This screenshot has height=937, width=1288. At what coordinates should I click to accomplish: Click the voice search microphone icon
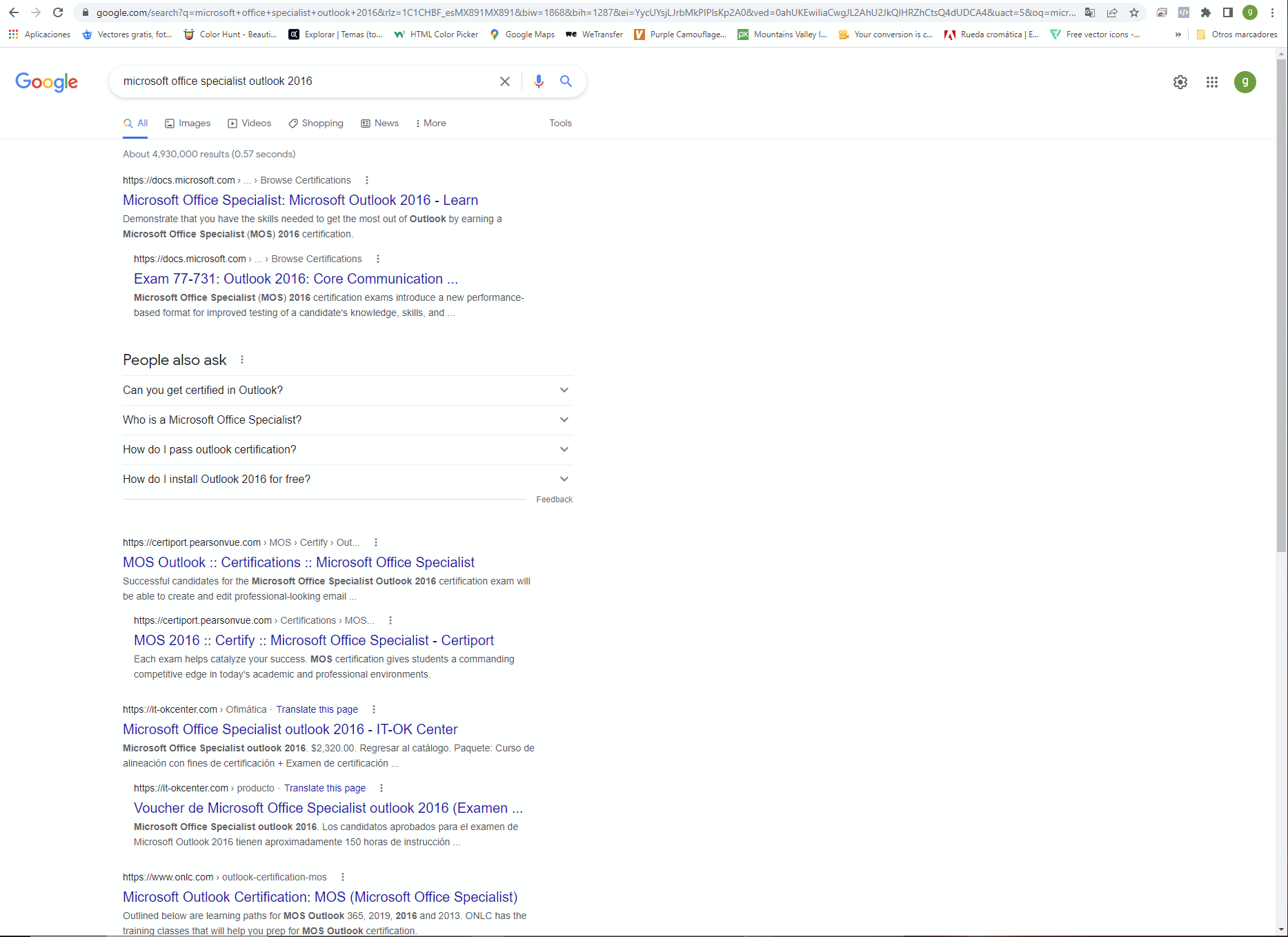tap(539, 81)
